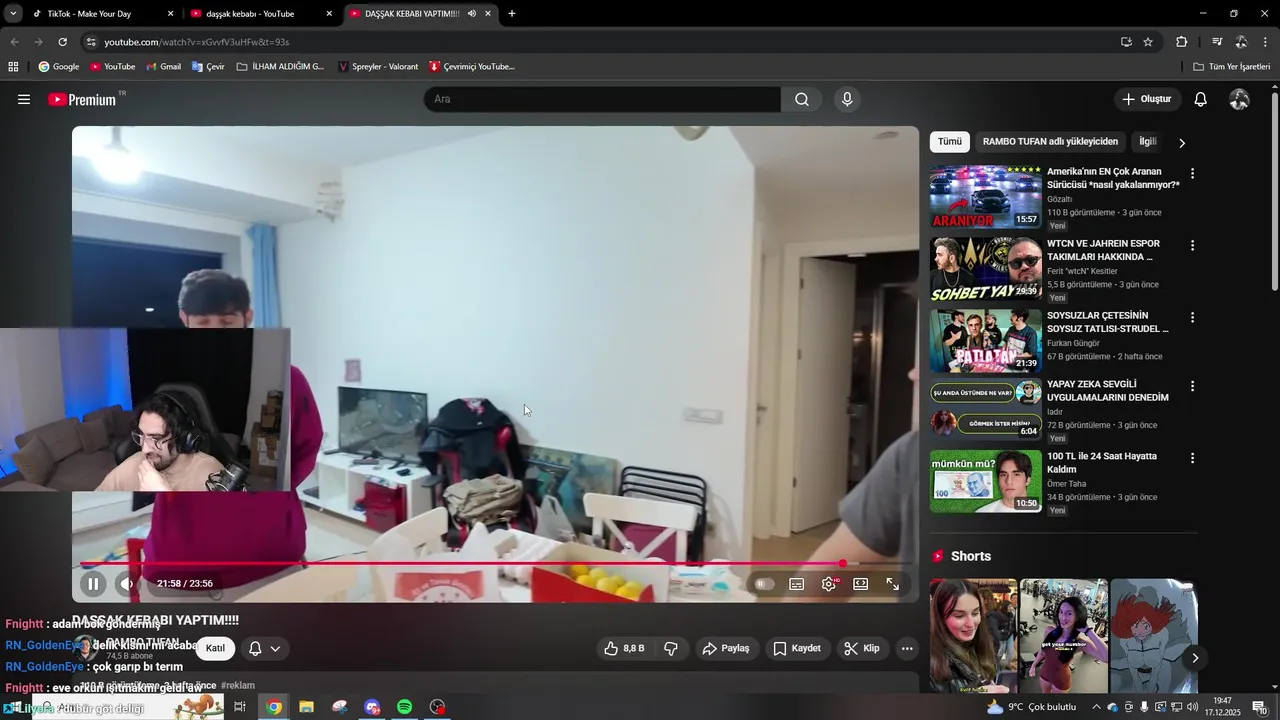The width and height of the screenshot is (1280, 720).
Task: Open the 'Spreyler - Valorant' bookmark
Action: [x=378, y=67]
